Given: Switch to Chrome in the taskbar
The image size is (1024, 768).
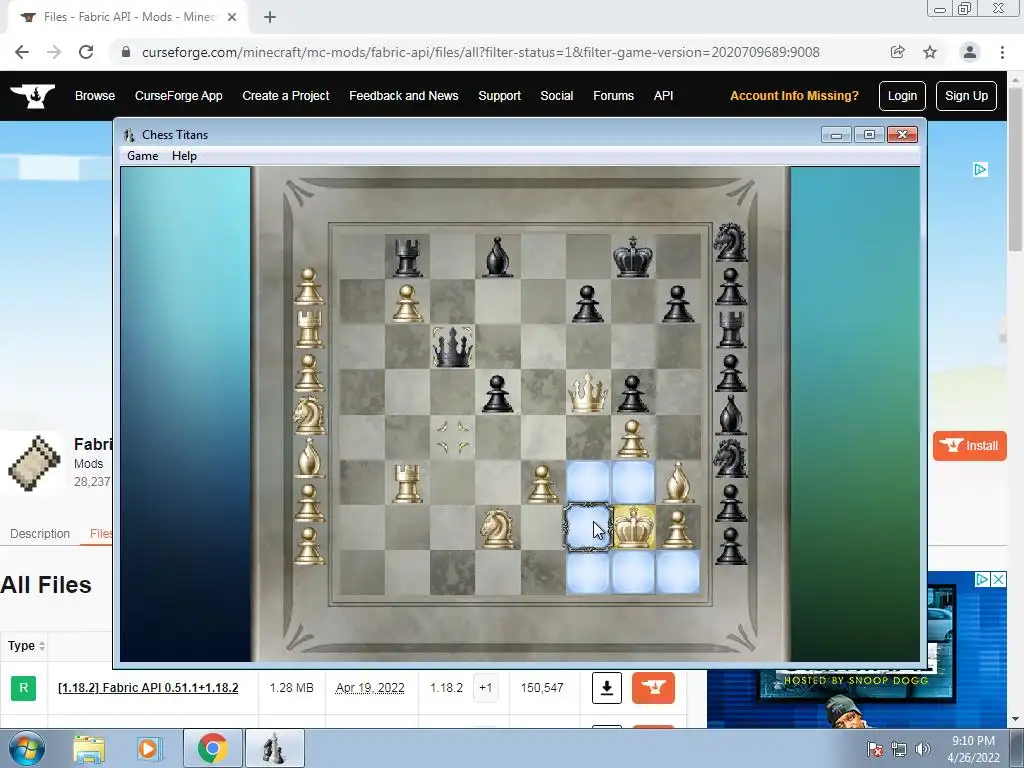Looking at the screenshot, I should point(212,749).
